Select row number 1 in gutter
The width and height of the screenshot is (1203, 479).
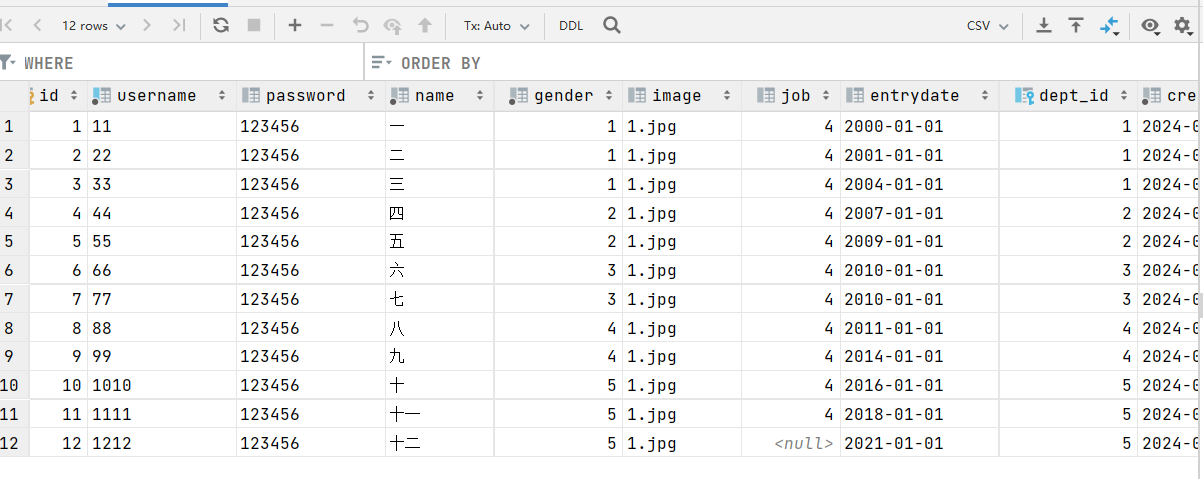(x=14, y=126)
